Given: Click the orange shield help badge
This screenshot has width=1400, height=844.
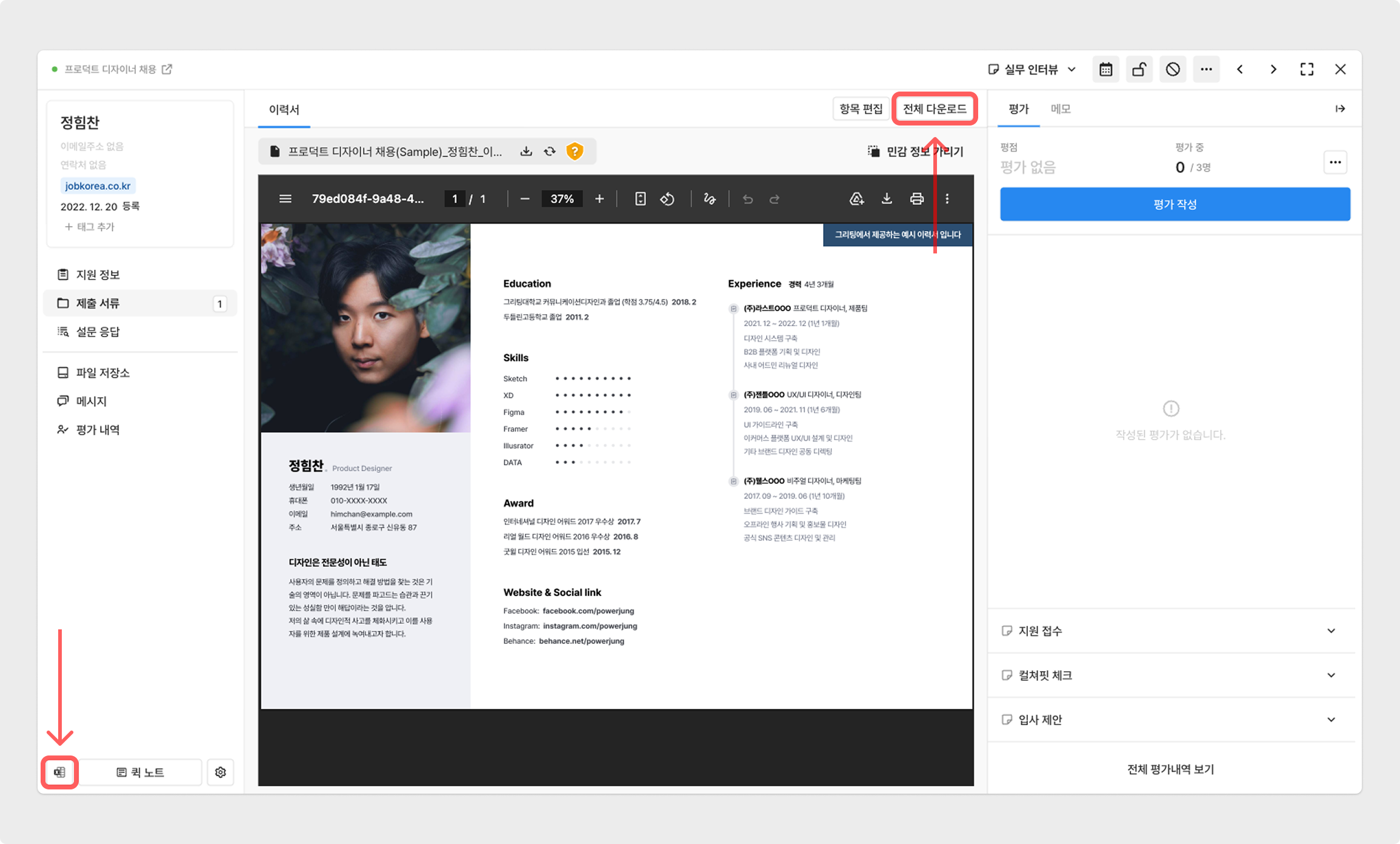Looking at the screenshot, I should (575, 152).
